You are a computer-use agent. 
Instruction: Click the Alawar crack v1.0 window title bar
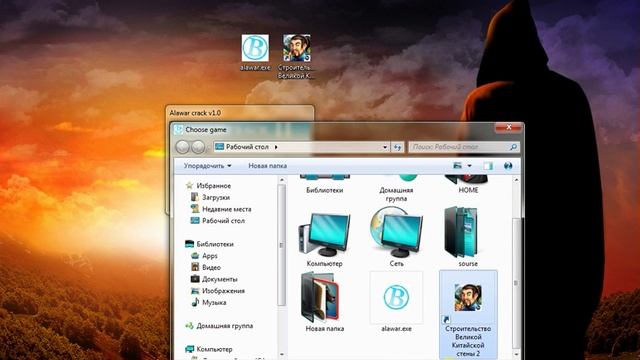tap(240, 113)
